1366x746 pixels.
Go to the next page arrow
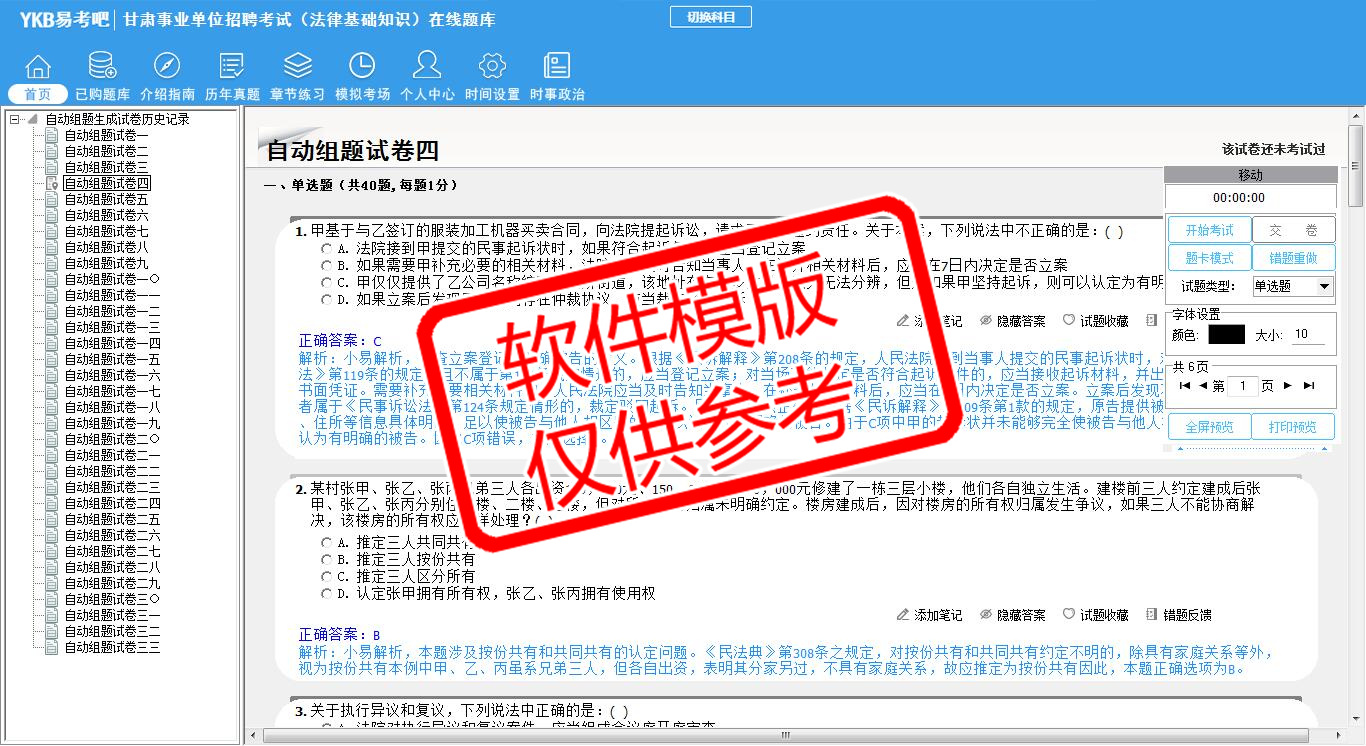point(1288,386)
